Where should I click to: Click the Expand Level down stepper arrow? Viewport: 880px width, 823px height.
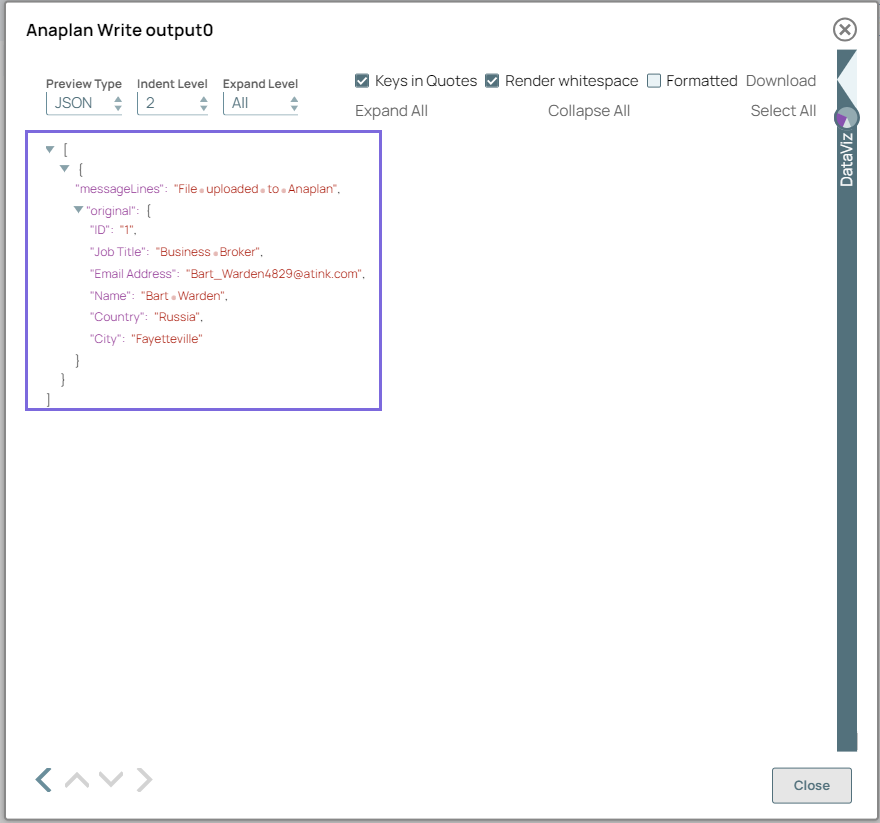click(293, 106)
